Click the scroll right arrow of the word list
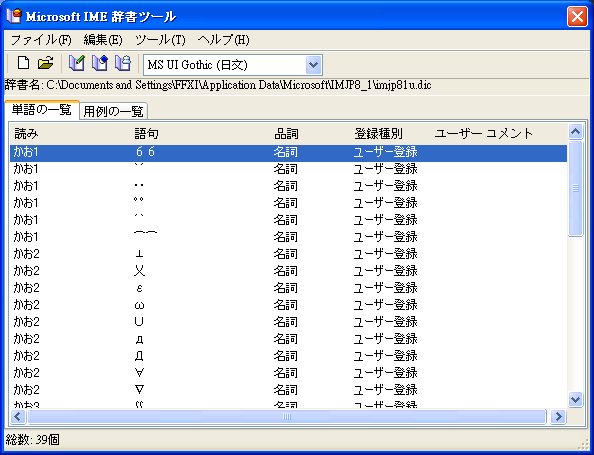 (x=558, y=417)
